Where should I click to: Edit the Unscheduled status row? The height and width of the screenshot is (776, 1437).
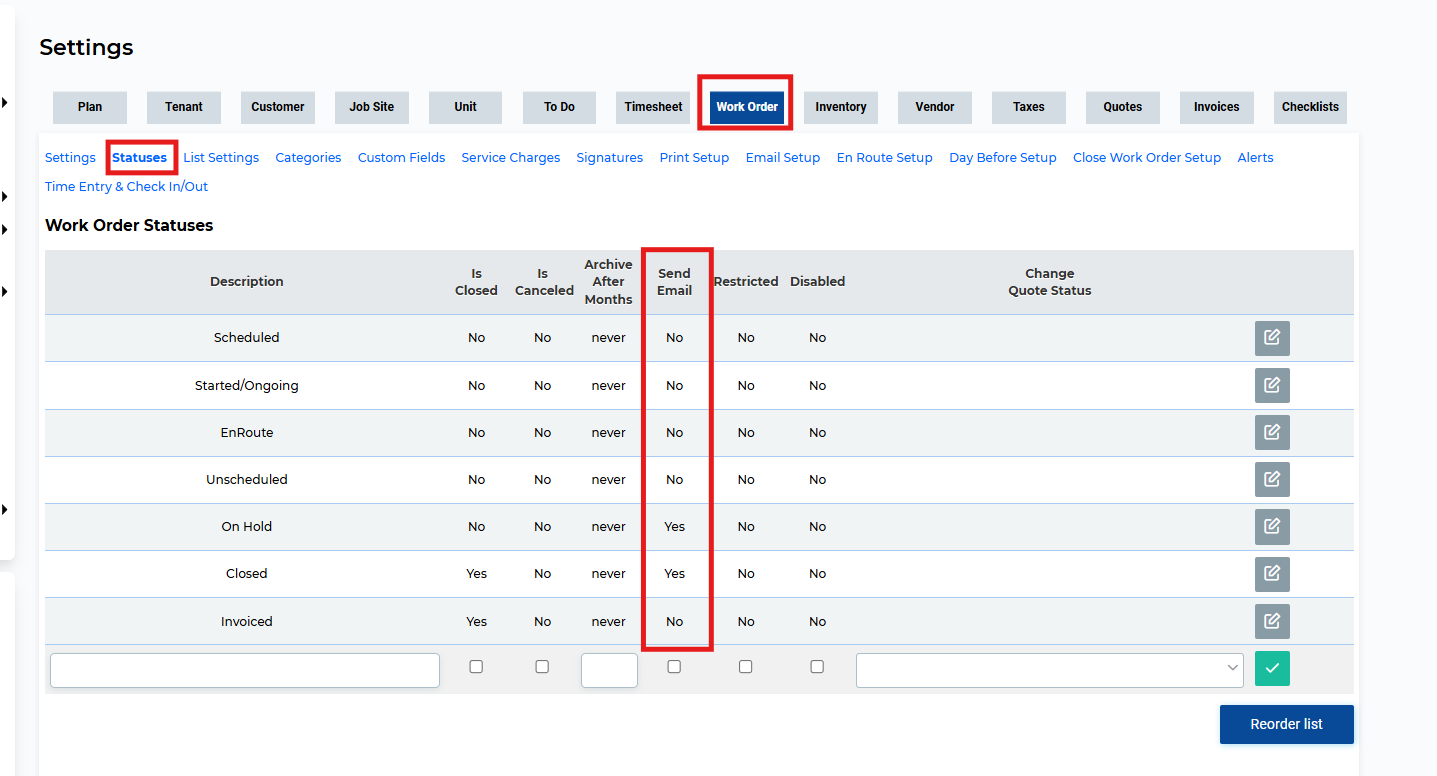pos(1272,479)
